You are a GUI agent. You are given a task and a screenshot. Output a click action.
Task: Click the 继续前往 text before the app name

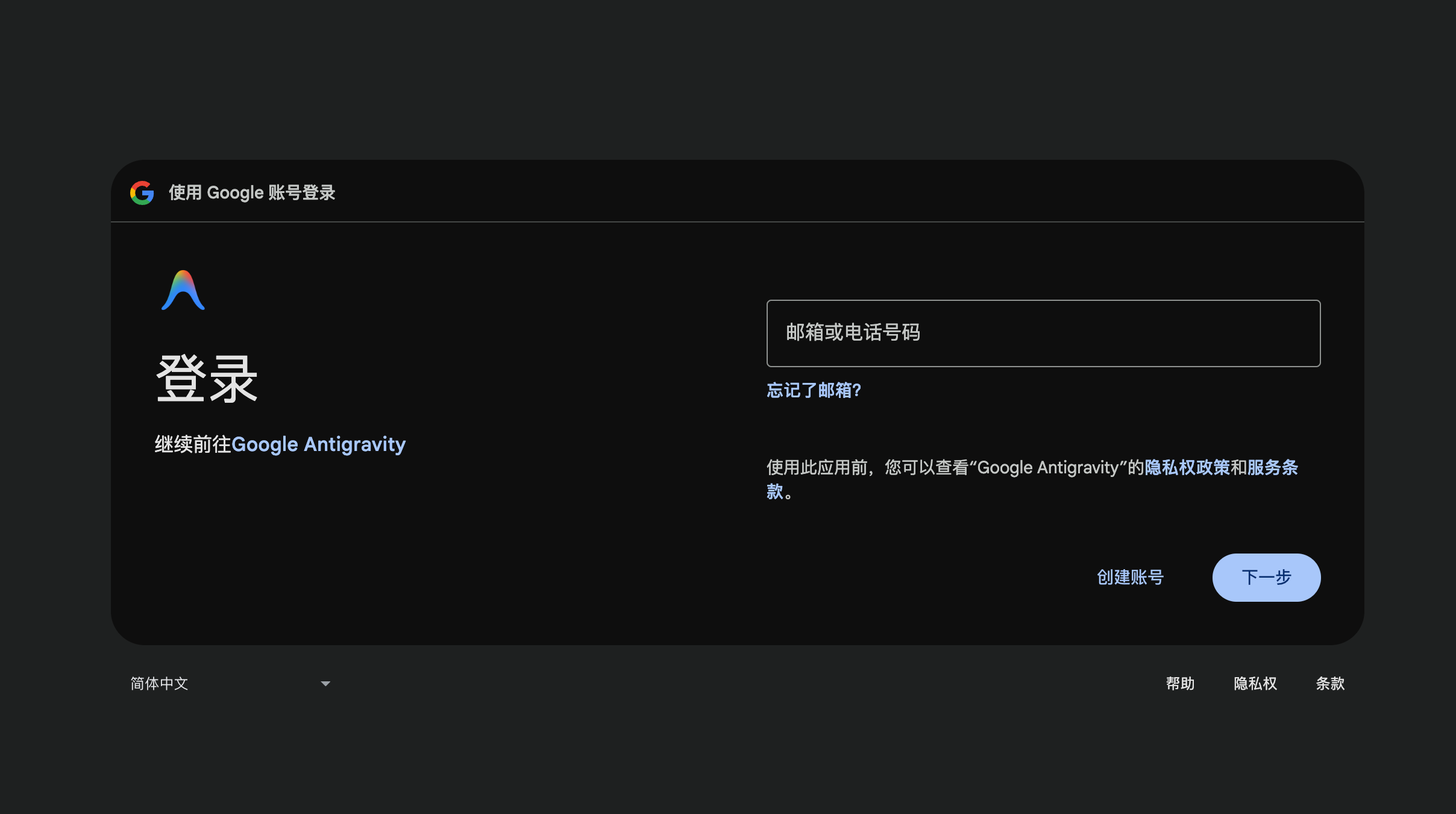point(193,444)
